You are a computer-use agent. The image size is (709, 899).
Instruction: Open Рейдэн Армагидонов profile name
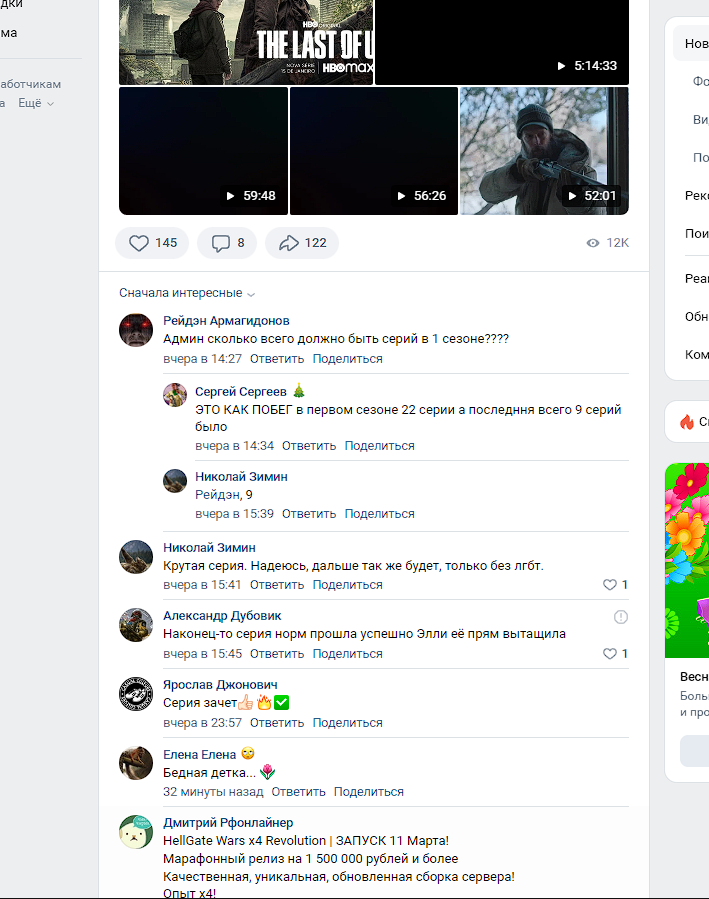(226, 320)
